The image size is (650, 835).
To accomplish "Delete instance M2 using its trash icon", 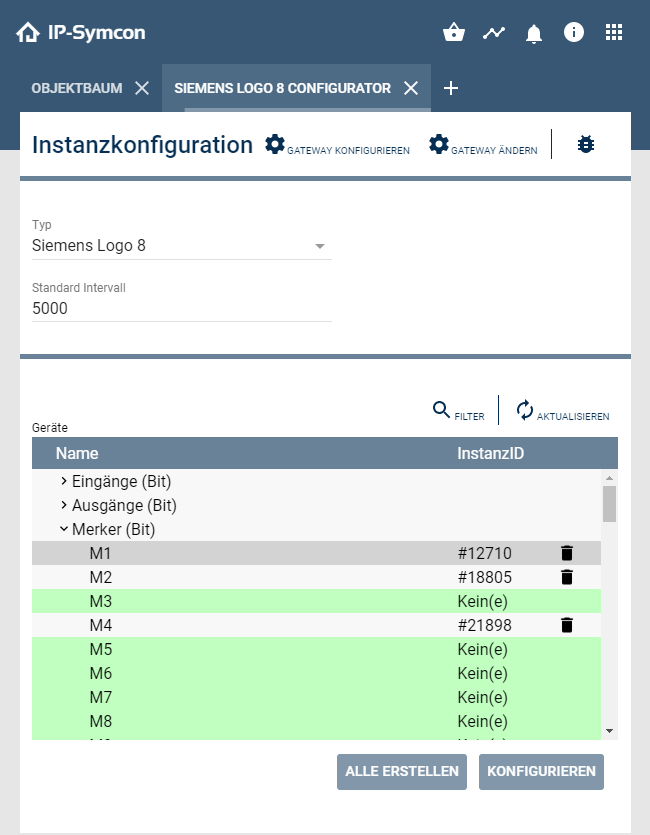I will click(x=567, y=576).
